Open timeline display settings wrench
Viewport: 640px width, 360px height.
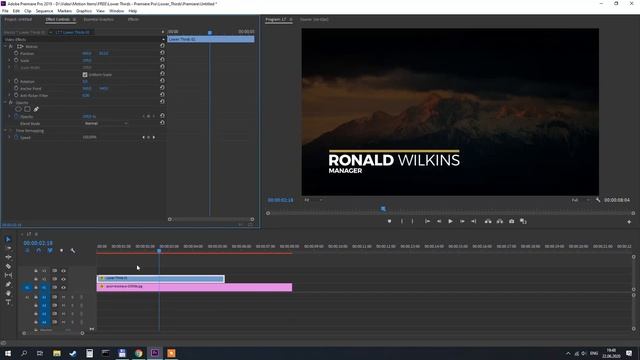coord(73,251)
